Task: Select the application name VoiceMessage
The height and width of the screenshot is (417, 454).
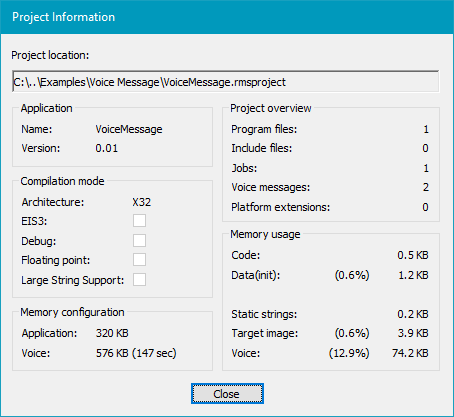Action: coord(129,129)
